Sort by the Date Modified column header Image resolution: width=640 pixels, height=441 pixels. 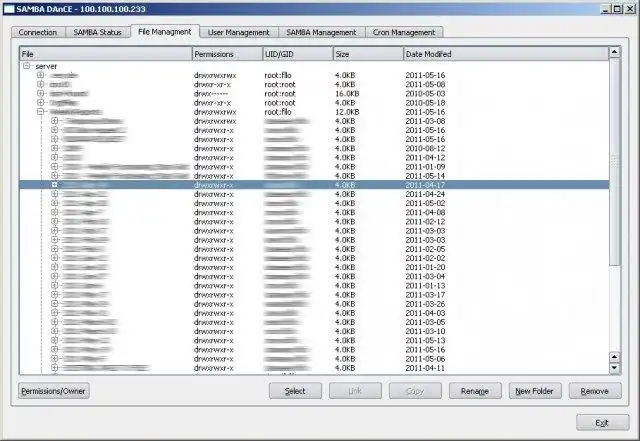pyautogui.click(x=506, y=54)
